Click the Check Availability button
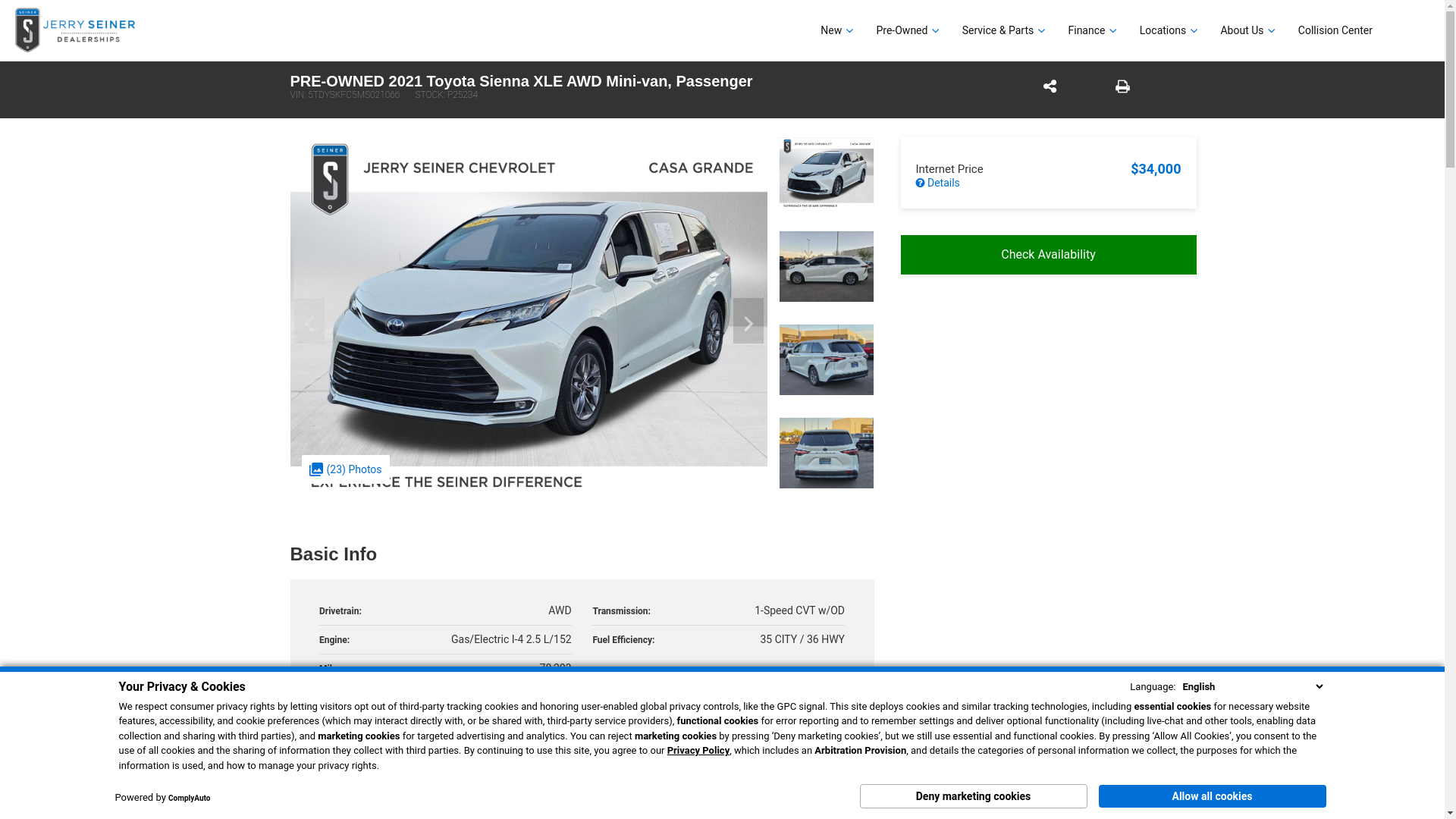Screen dimensions: 1456x819 [1048, 255]
